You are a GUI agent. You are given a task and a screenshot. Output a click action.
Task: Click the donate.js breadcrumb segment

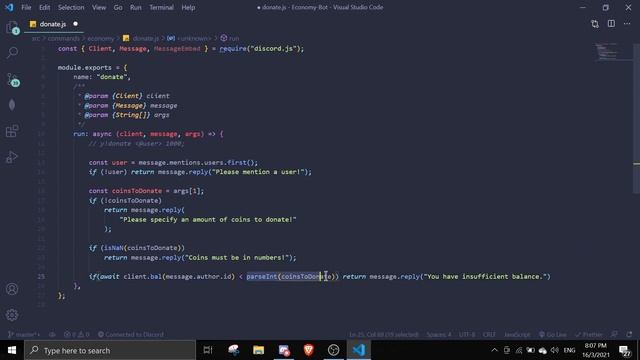(x=145, y=38)
